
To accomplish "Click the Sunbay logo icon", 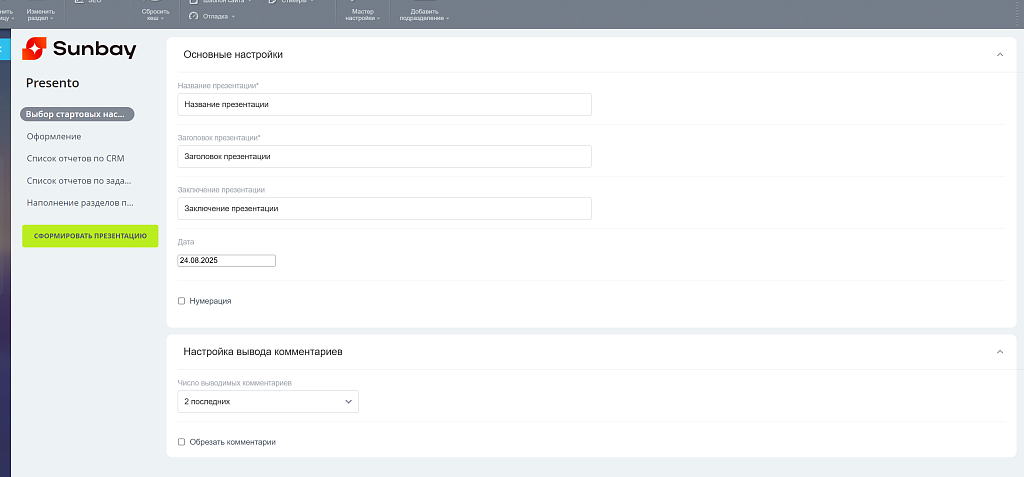I will click(x=33, y=49).
